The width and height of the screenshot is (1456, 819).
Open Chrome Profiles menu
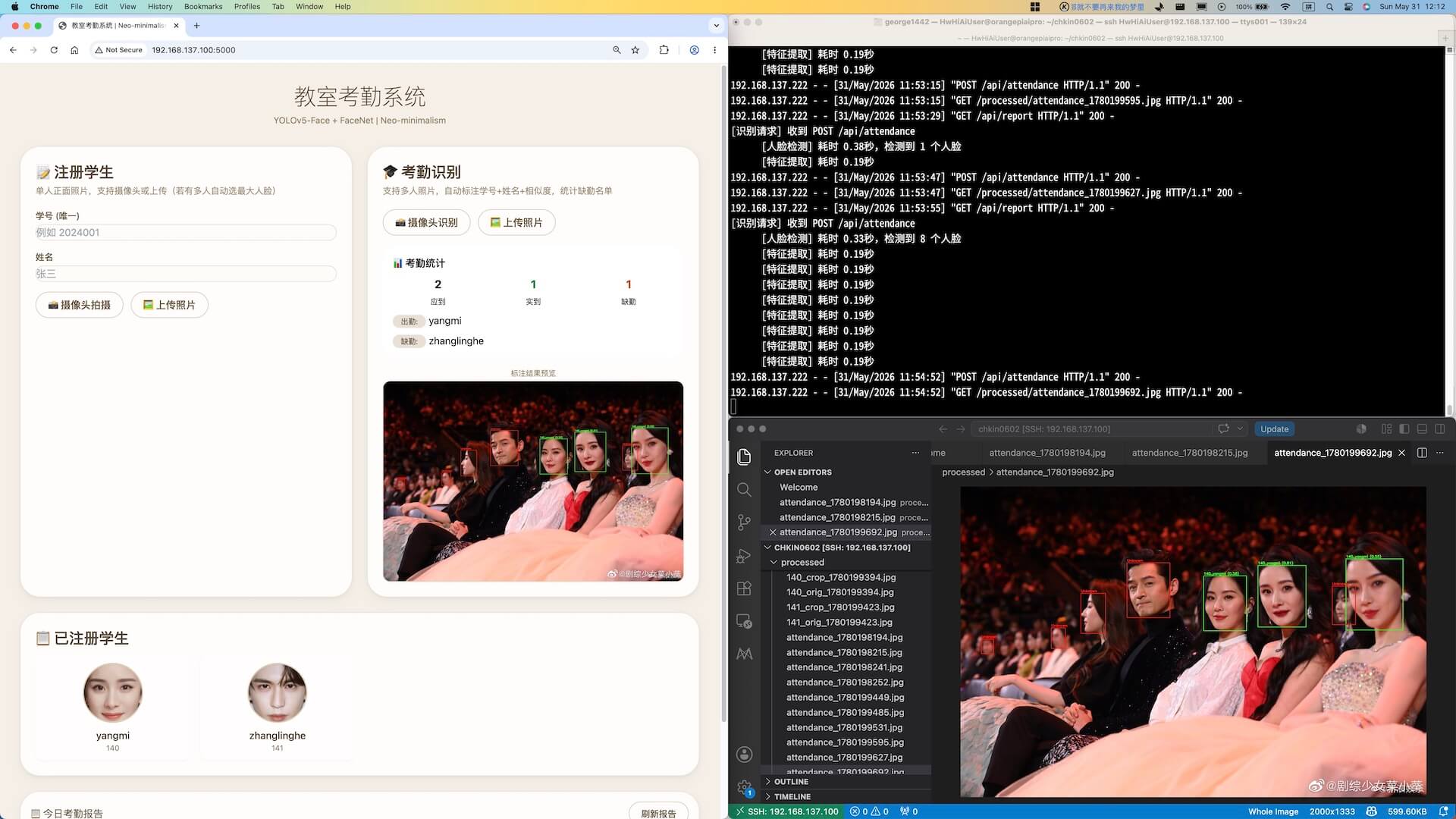(x=247, y=6)
